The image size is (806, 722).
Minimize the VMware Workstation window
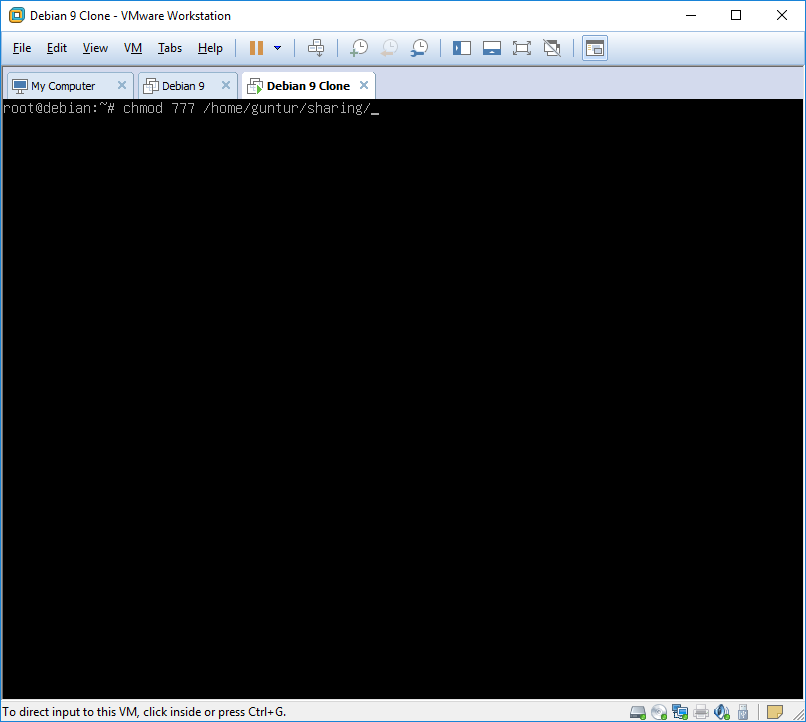click(691, 15)
